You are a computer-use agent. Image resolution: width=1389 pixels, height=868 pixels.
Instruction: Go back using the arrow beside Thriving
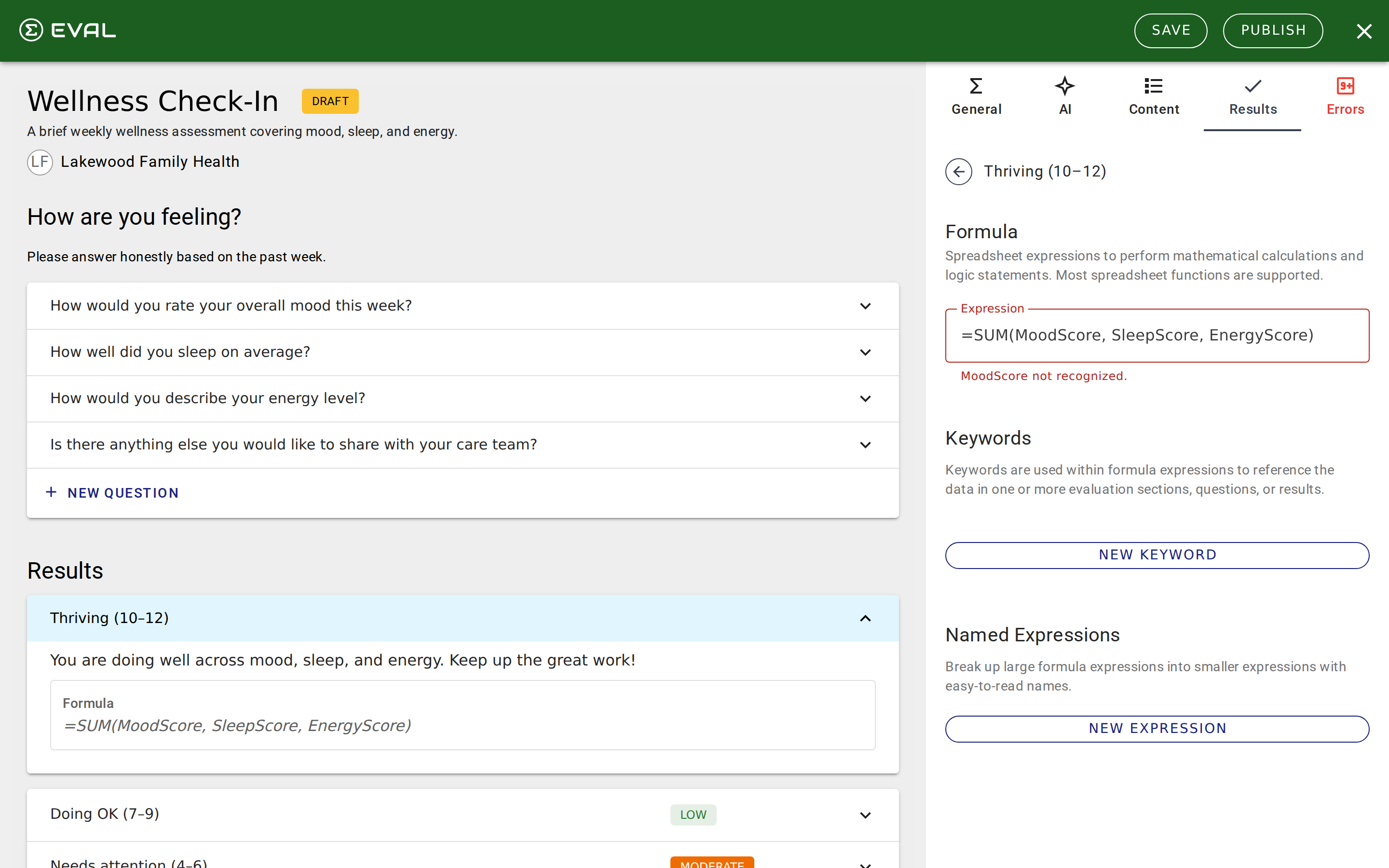tap(958, 172)
